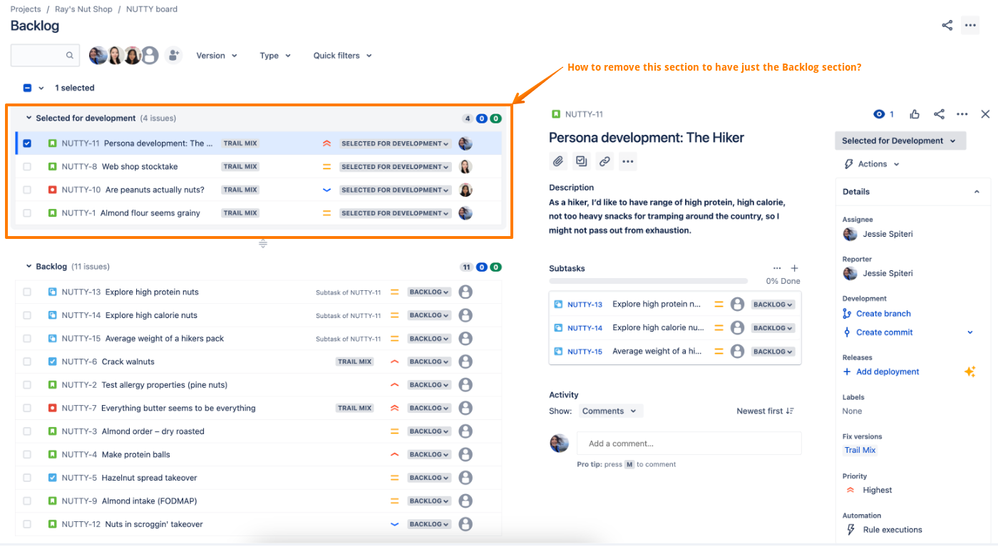Screen dimensions: 998x547
Task: Collapse the Details panel chevron
Action: coord(976,192)
